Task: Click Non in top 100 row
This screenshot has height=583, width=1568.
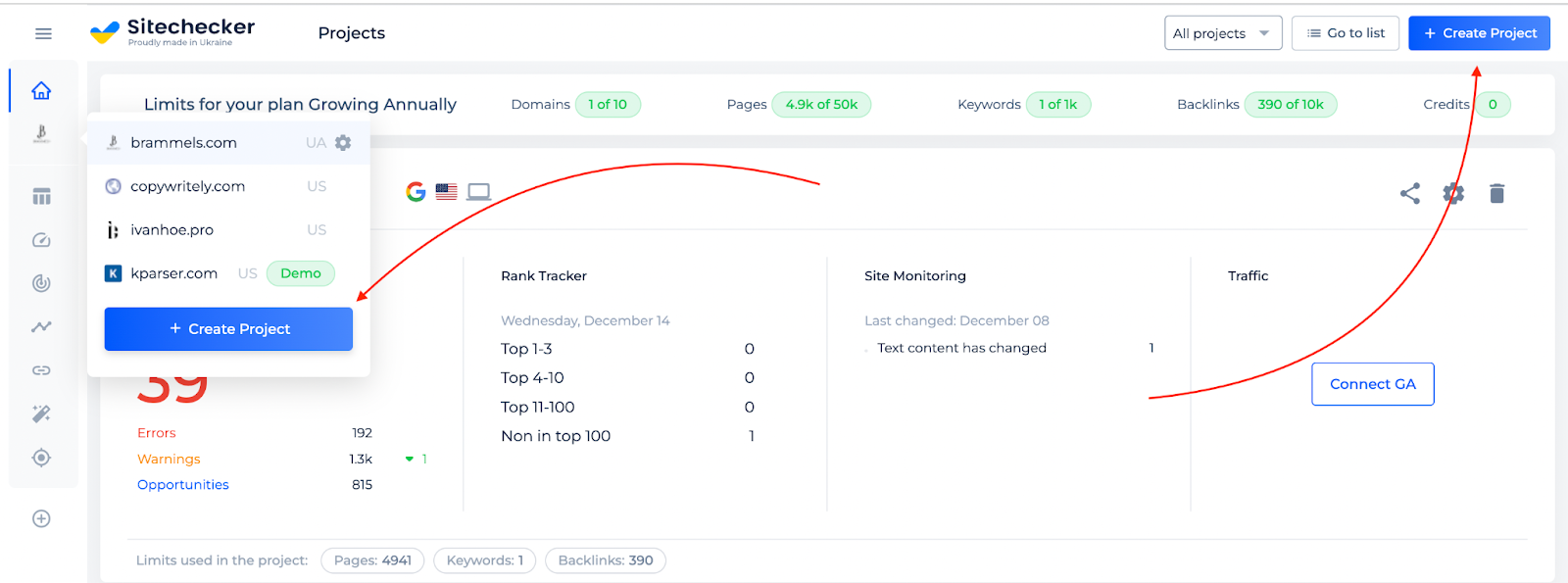Action: [627, 436]
